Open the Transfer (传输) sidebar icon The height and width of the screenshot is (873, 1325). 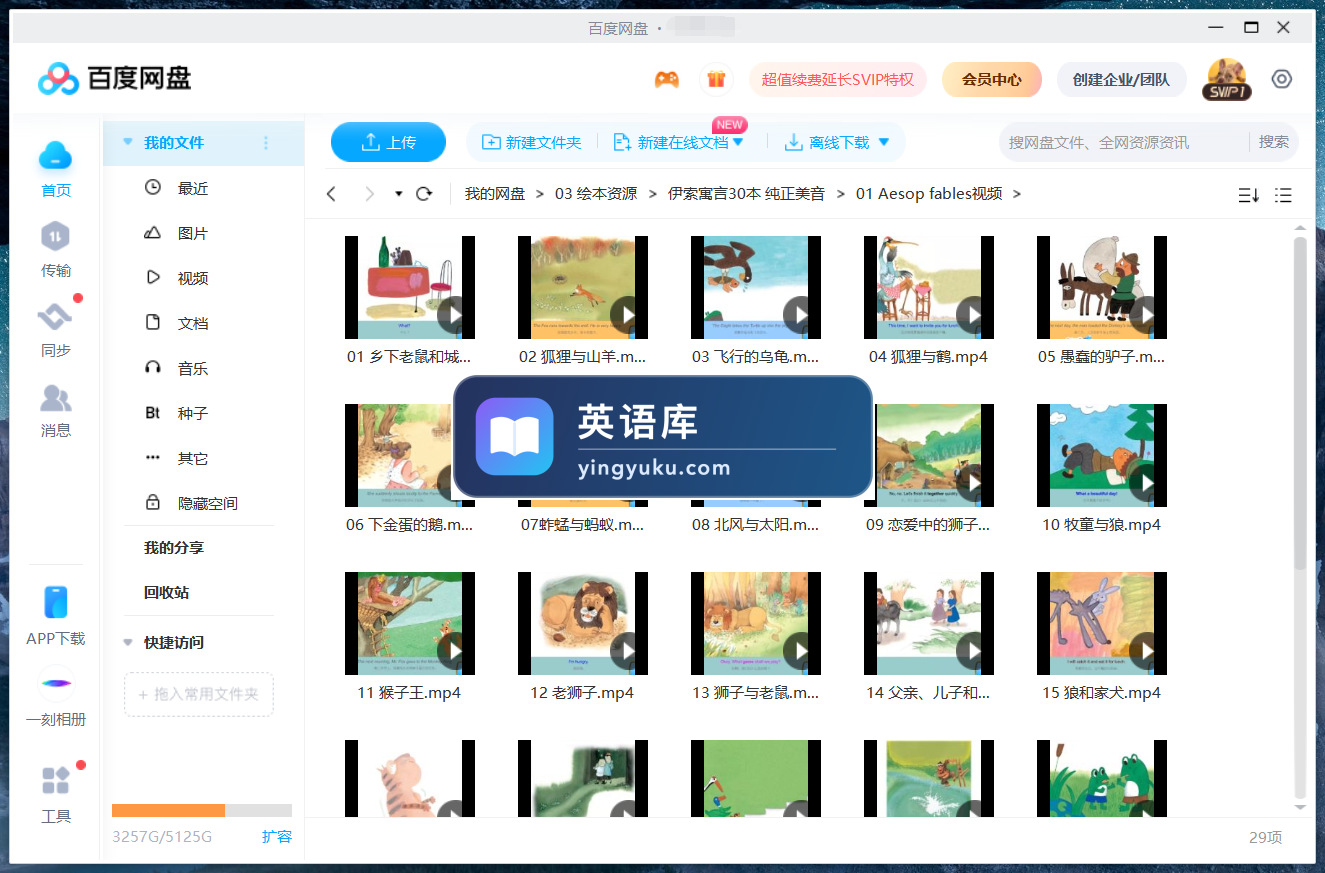pyautogui.click(x=56, y=237)
